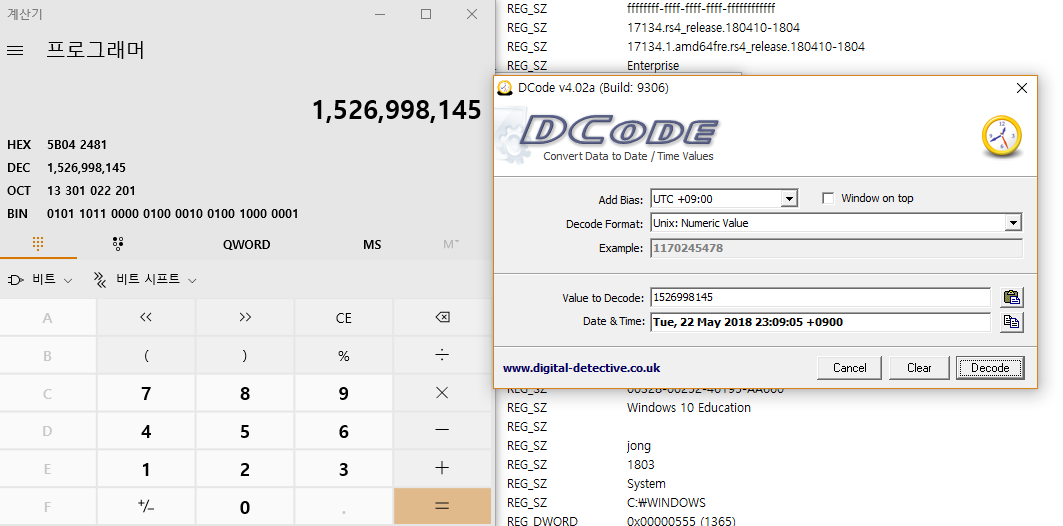Image resolution: width=1063 pixels, height=526 pixels.
Task: Expand the 비트 bitwise dropdown
Action: pos(40,279)
